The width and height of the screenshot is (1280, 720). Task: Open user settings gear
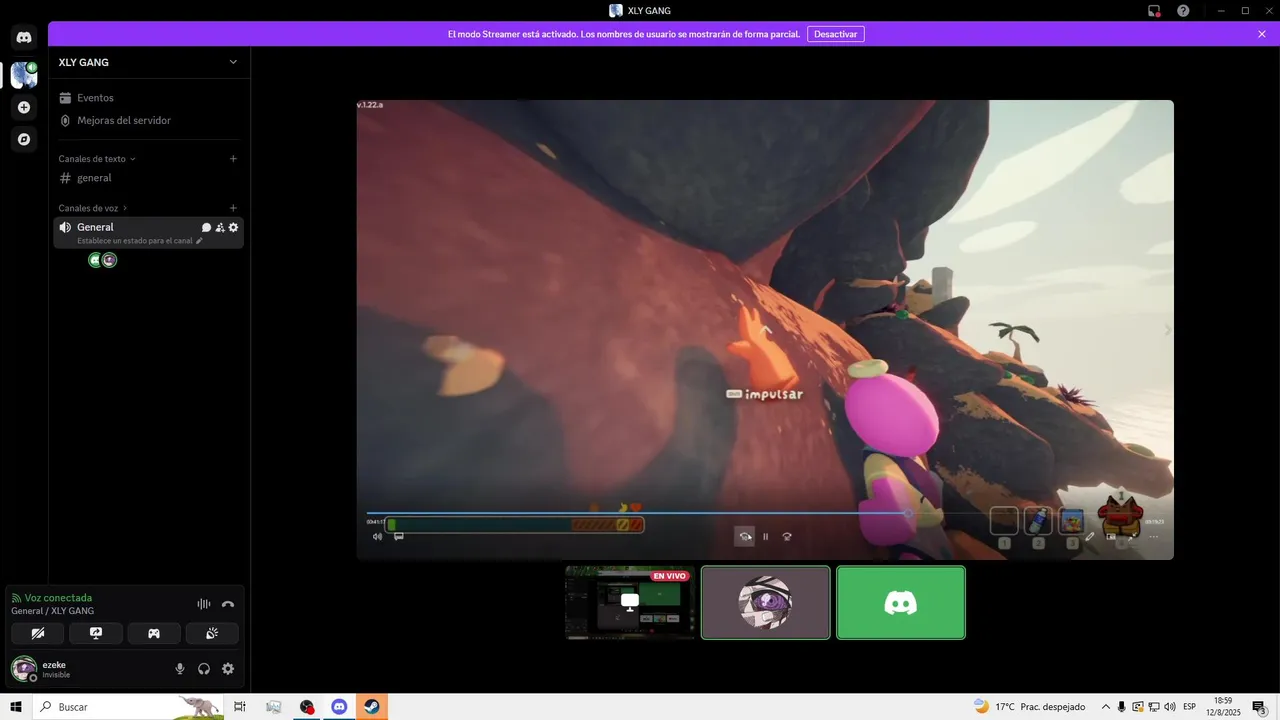click(228, 669)
